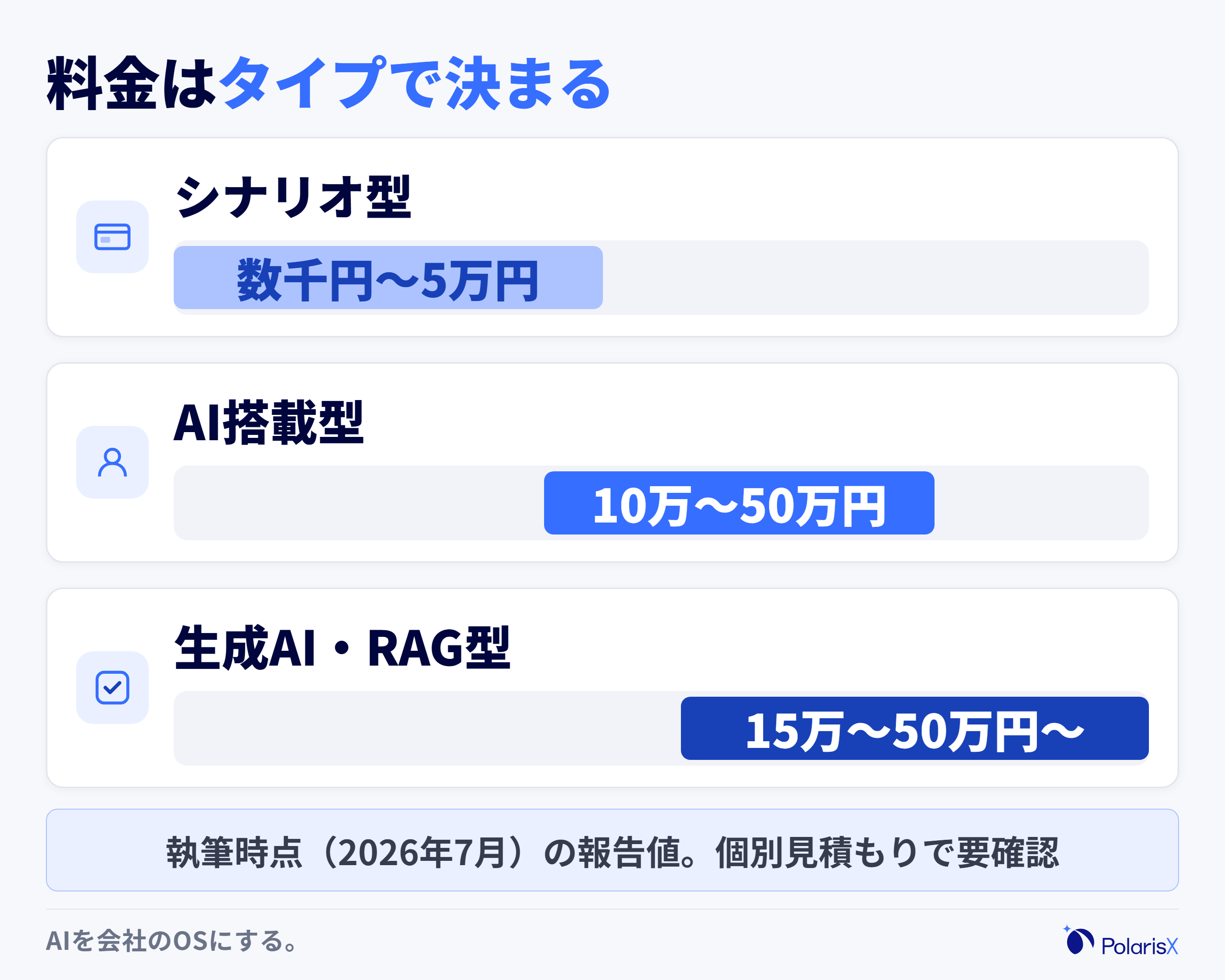Click empty gray track left of 15万〜50万円〜
Viewport: 1225px width, 980px height.
click(427, 729)
